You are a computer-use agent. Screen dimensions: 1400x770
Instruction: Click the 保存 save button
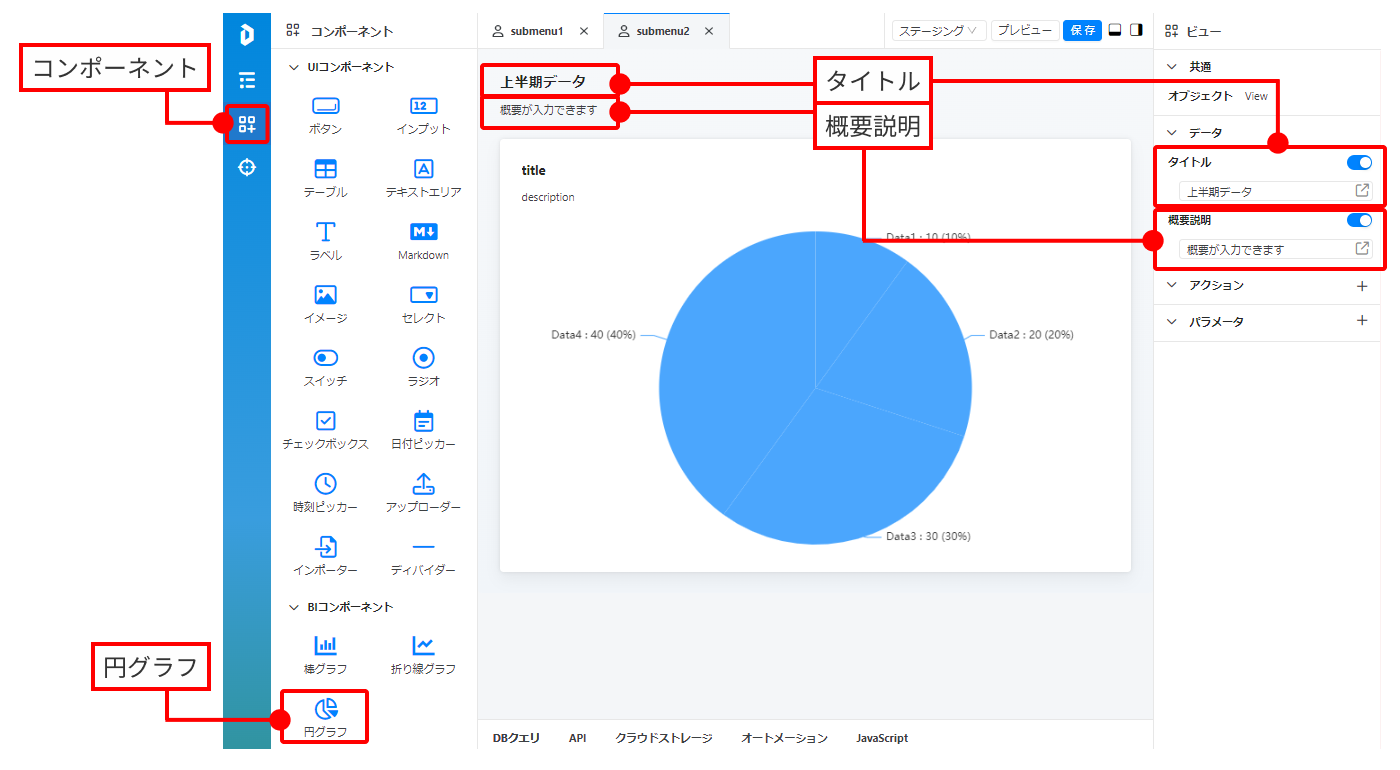[1082, 31]
